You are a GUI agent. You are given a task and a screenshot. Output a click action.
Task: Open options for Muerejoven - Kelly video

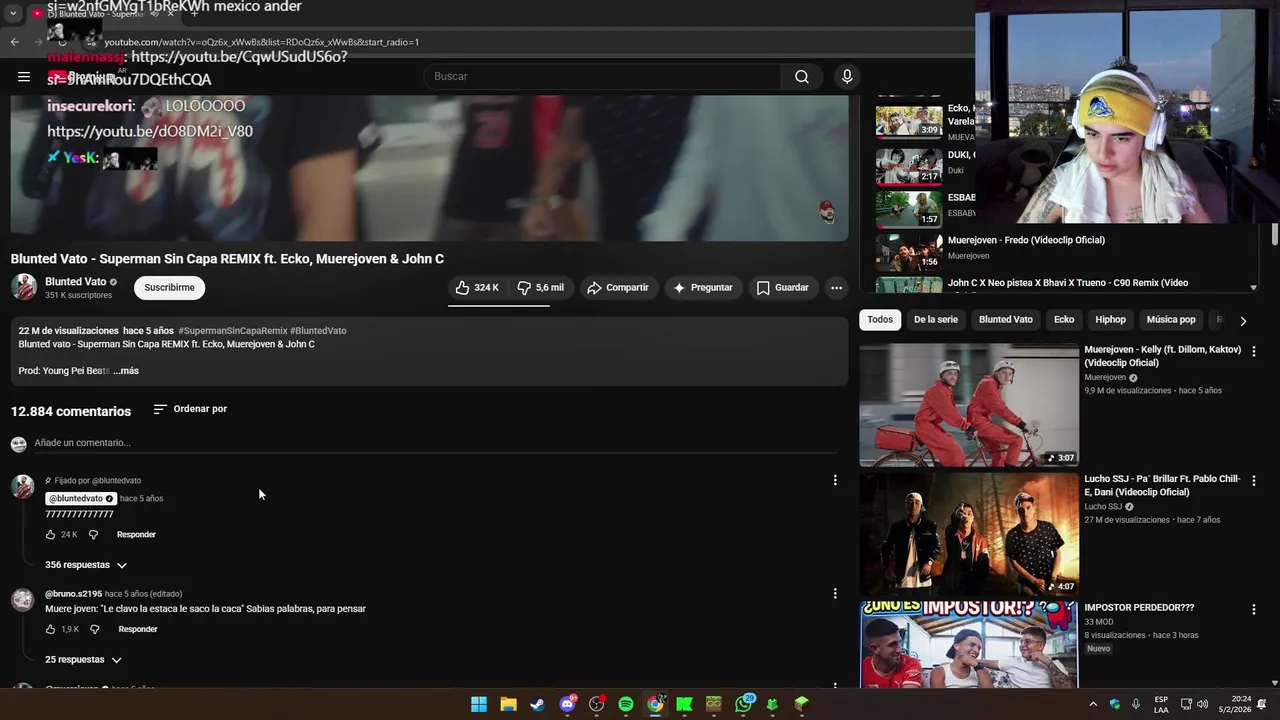(1253, 352)
